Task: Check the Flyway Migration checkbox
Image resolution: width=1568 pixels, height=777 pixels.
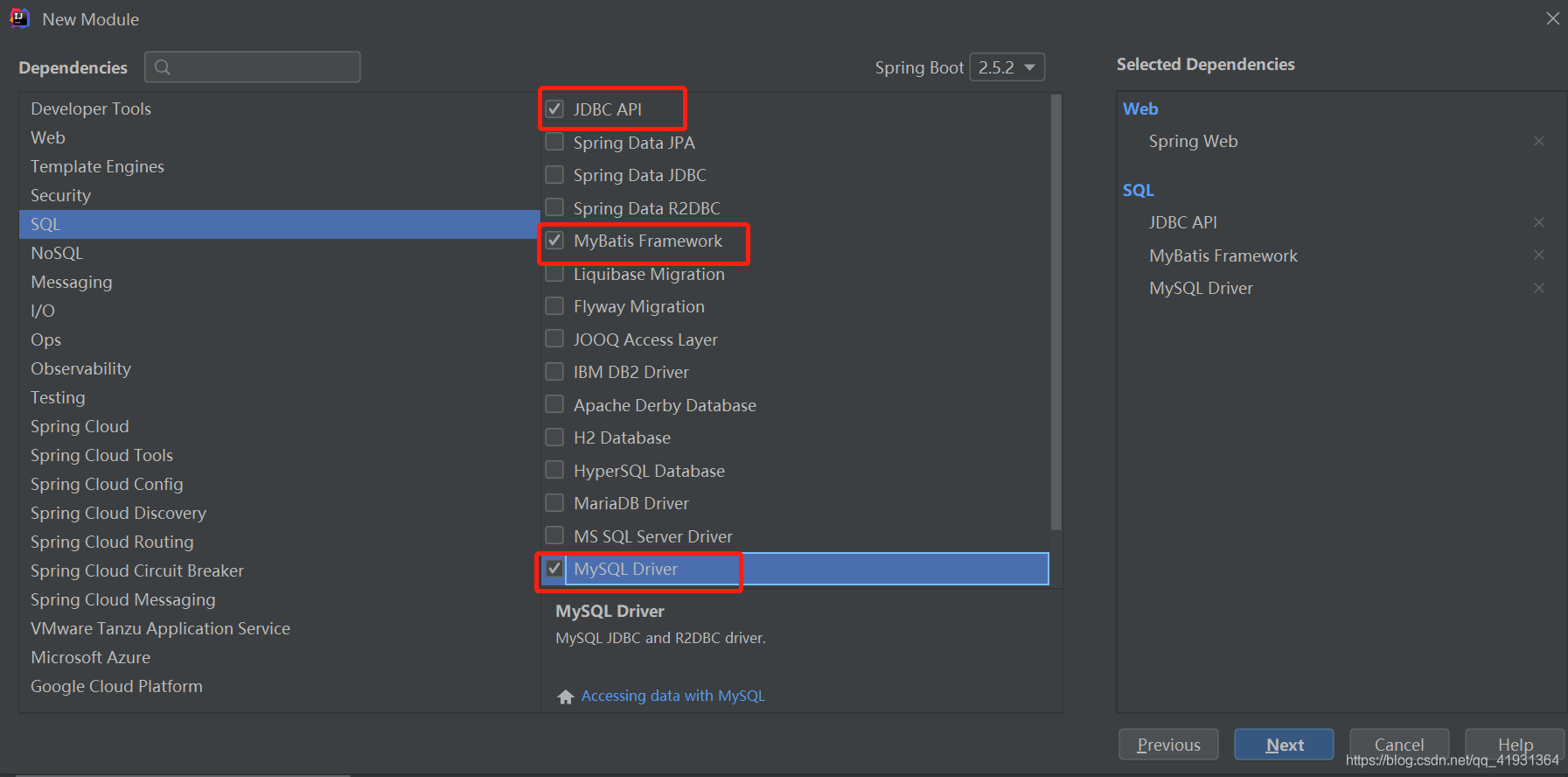Action: [x=554, y=305]
